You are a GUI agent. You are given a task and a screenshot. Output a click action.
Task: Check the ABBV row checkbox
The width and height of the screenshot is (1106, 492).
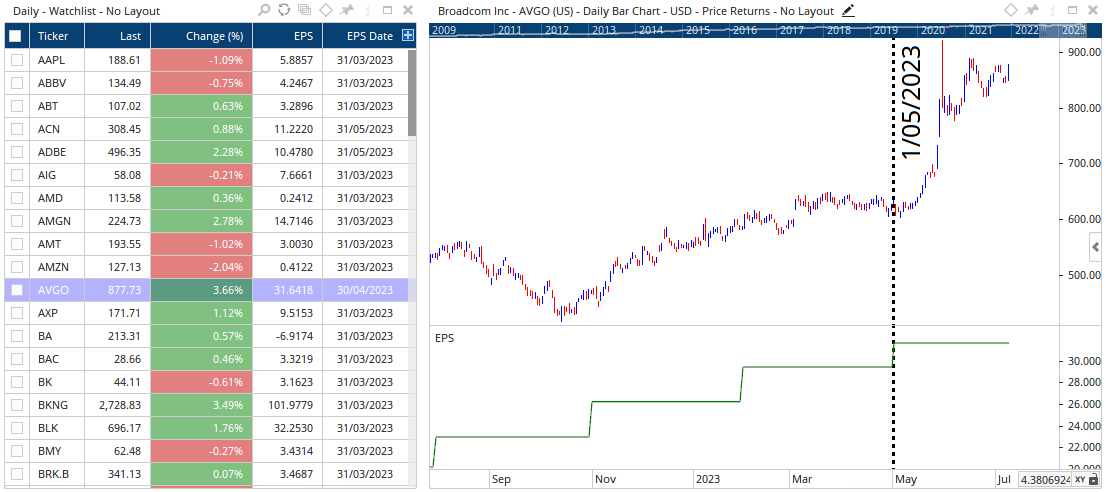pyautogui.click(x=17, y=83)
